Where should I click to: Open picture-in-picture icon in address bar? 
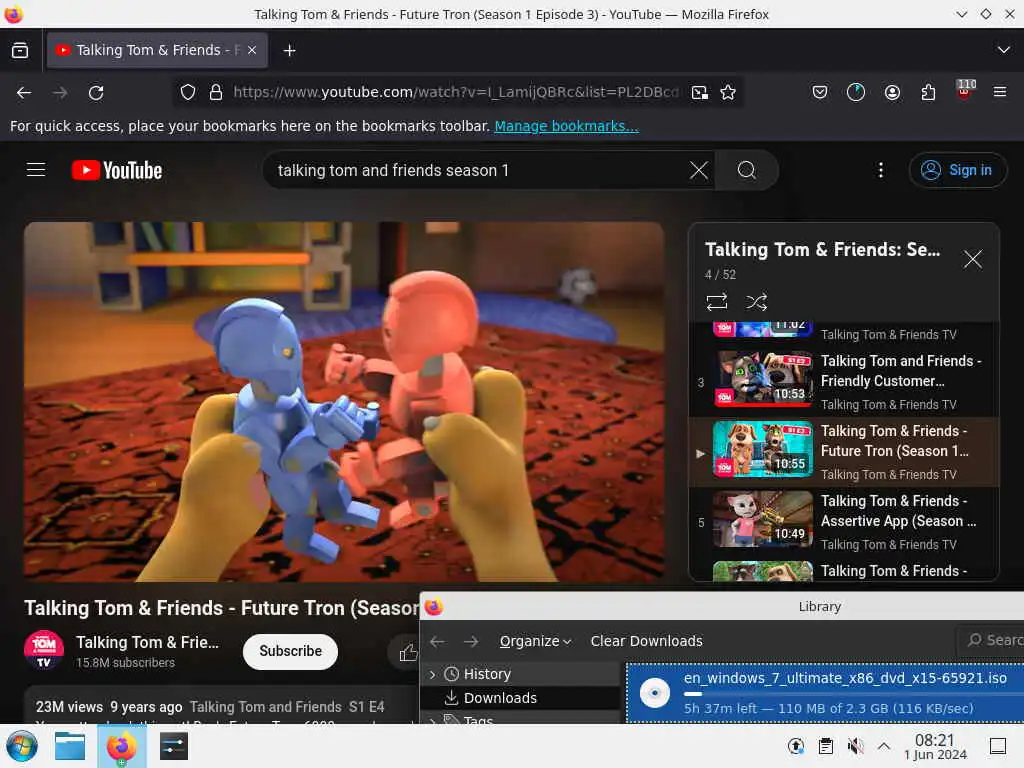(x=699, y=93)
